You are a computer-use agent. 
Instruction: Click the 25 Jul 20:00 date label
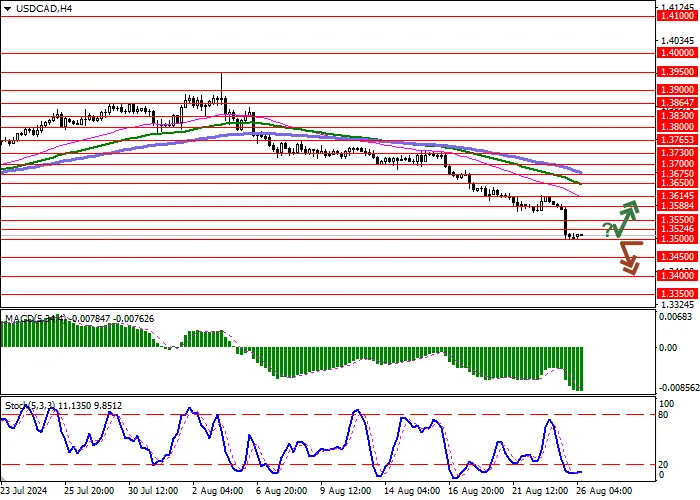pos(89,491)
